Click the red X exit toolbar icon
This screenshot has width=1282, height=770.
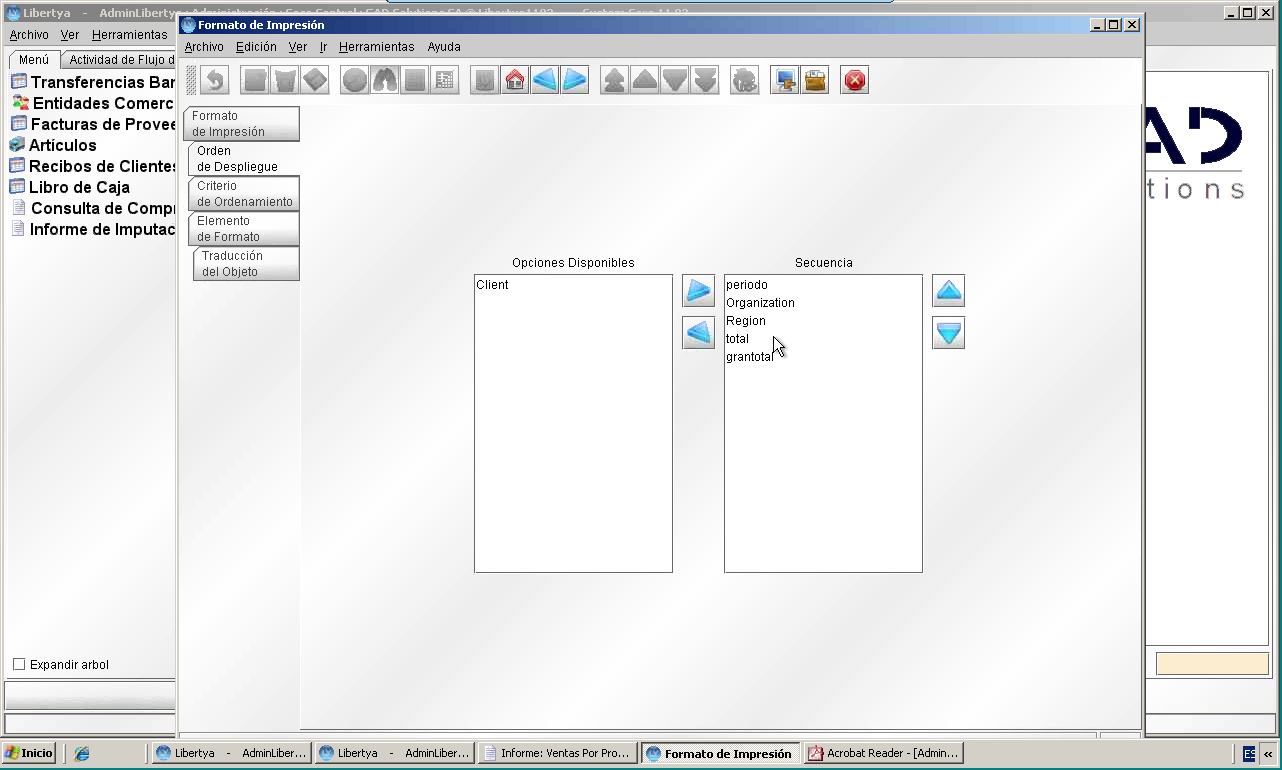pyautogui.click(x=855, y=80)
